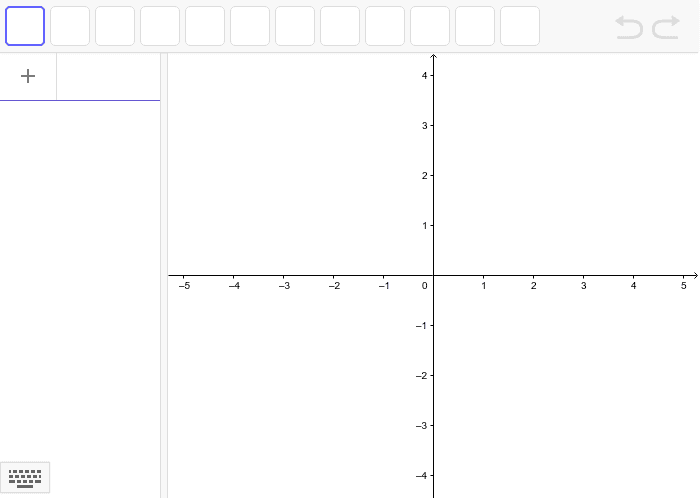
Task: Click the x-axis label 3
Action: (583, 286)
